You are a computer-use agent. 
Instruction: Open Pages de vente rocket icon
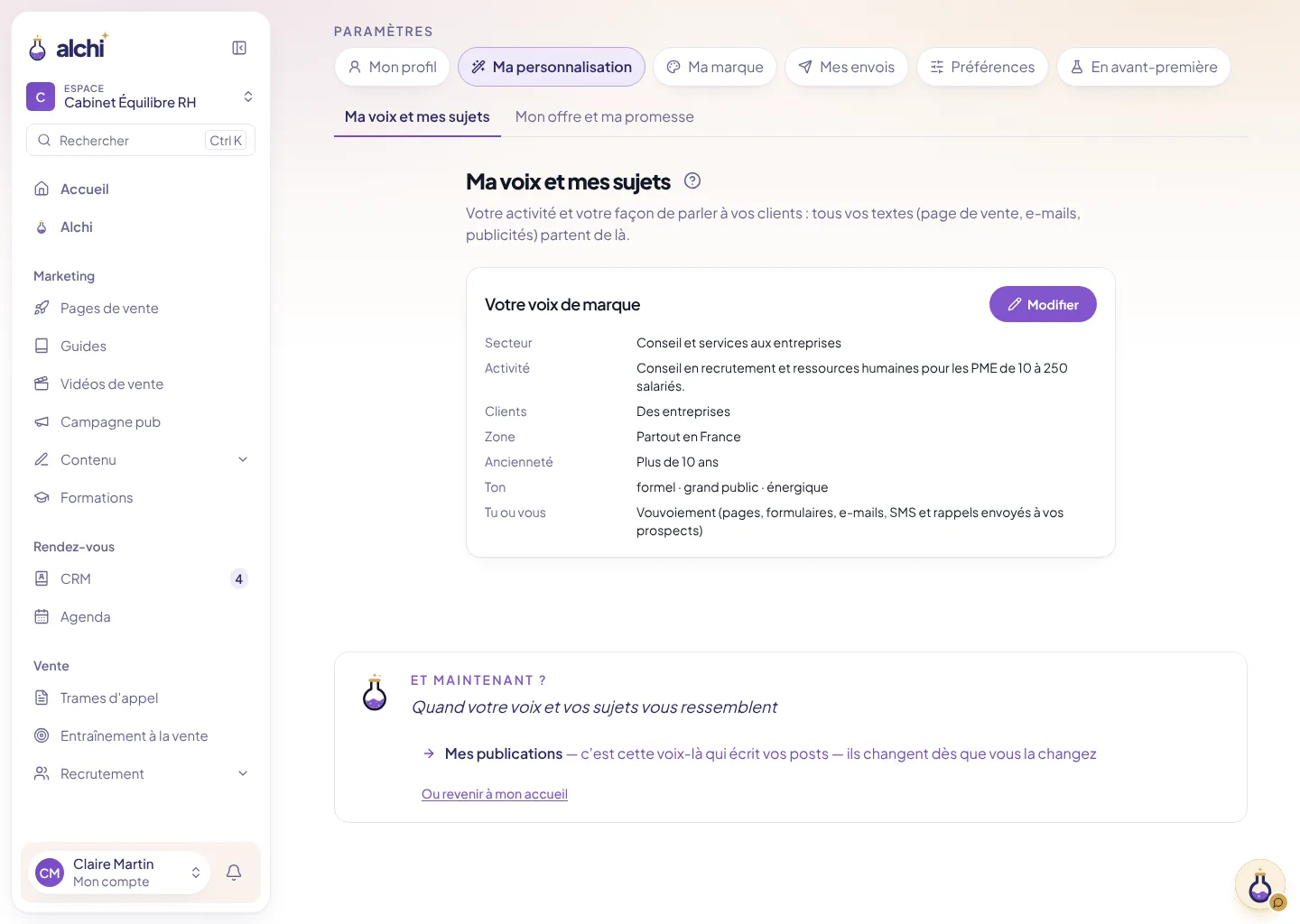tap(42, 308)
